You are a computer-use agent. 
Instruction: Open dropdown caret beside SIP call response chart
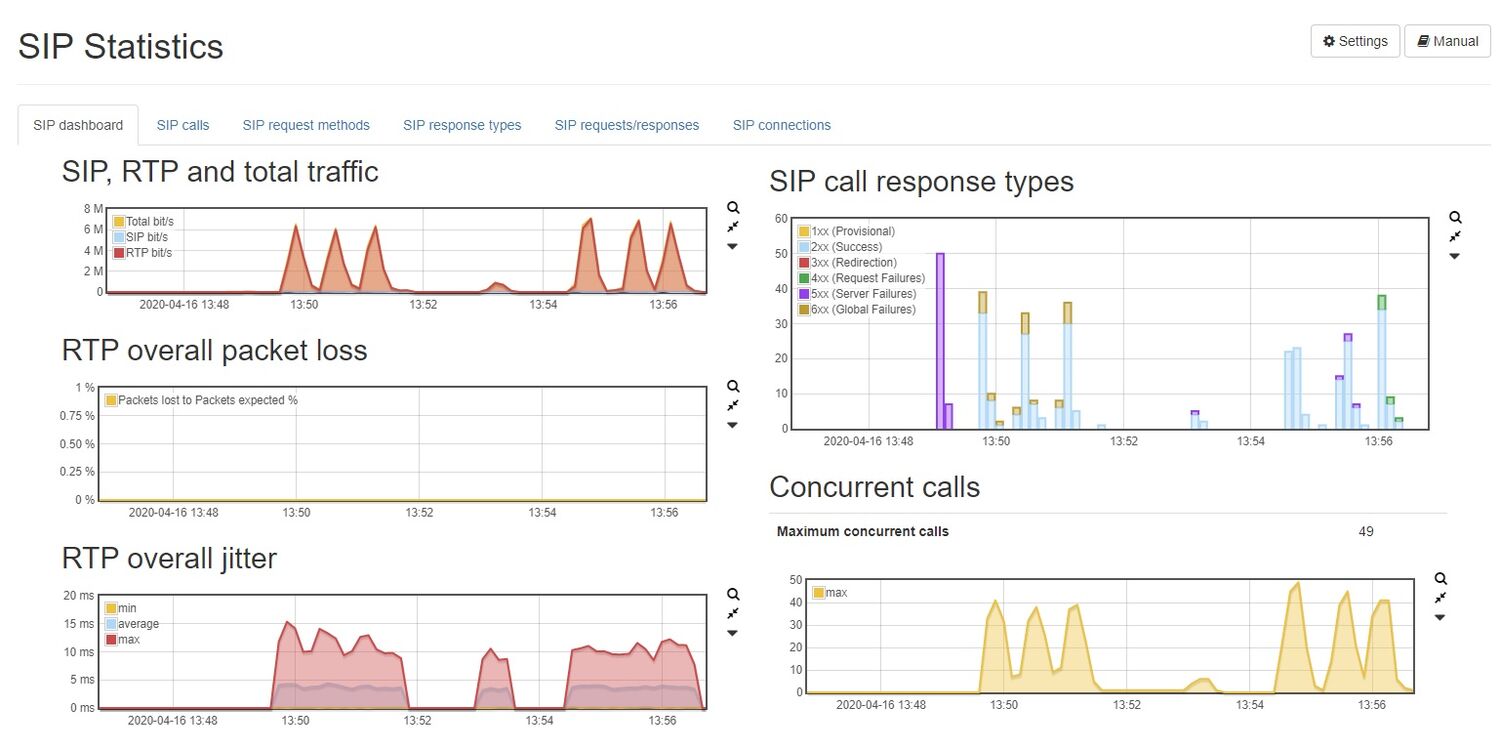coord(1455,256)
